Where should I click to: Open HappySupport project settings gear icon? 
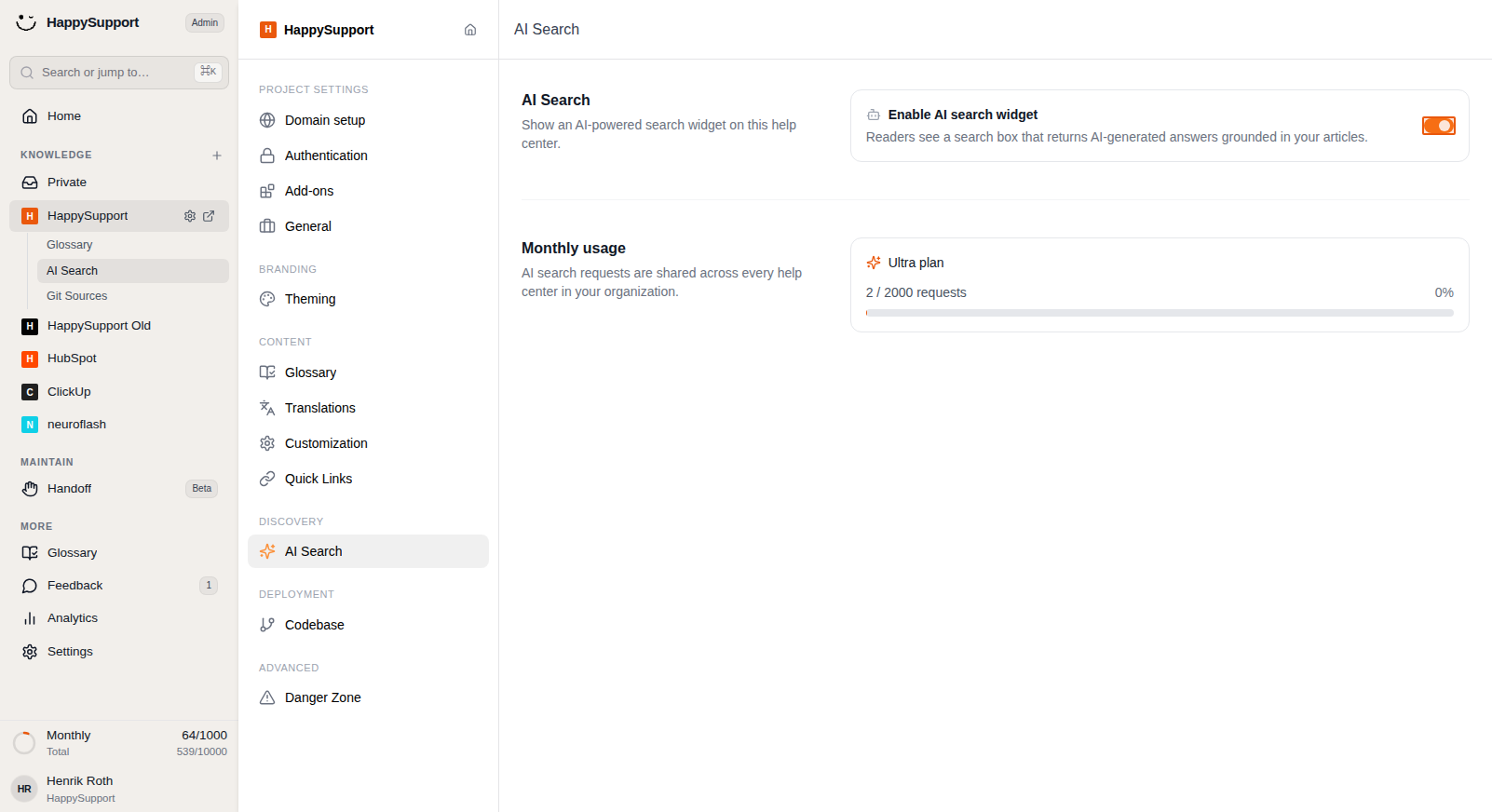[190, 216]
